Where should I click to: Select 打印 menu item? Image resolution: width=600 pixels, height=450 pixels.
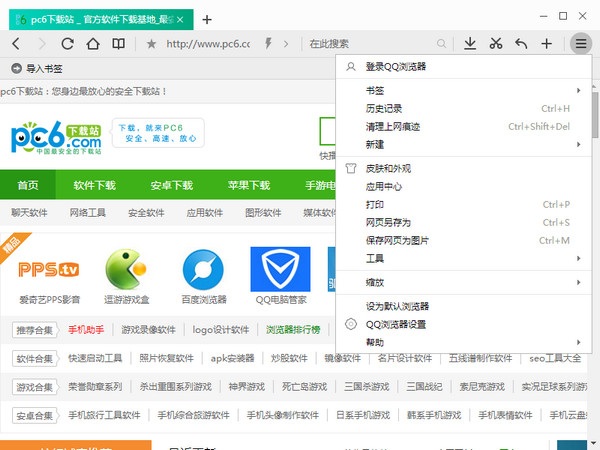[464, 205]
